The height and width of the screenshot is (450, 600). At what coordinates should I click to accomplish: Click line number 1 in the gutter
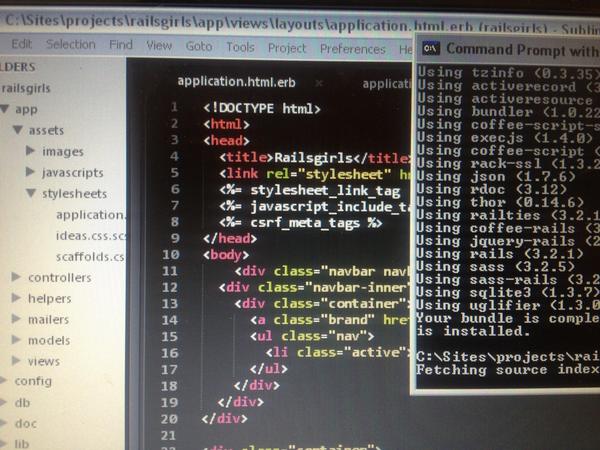[x=174, y=107]
